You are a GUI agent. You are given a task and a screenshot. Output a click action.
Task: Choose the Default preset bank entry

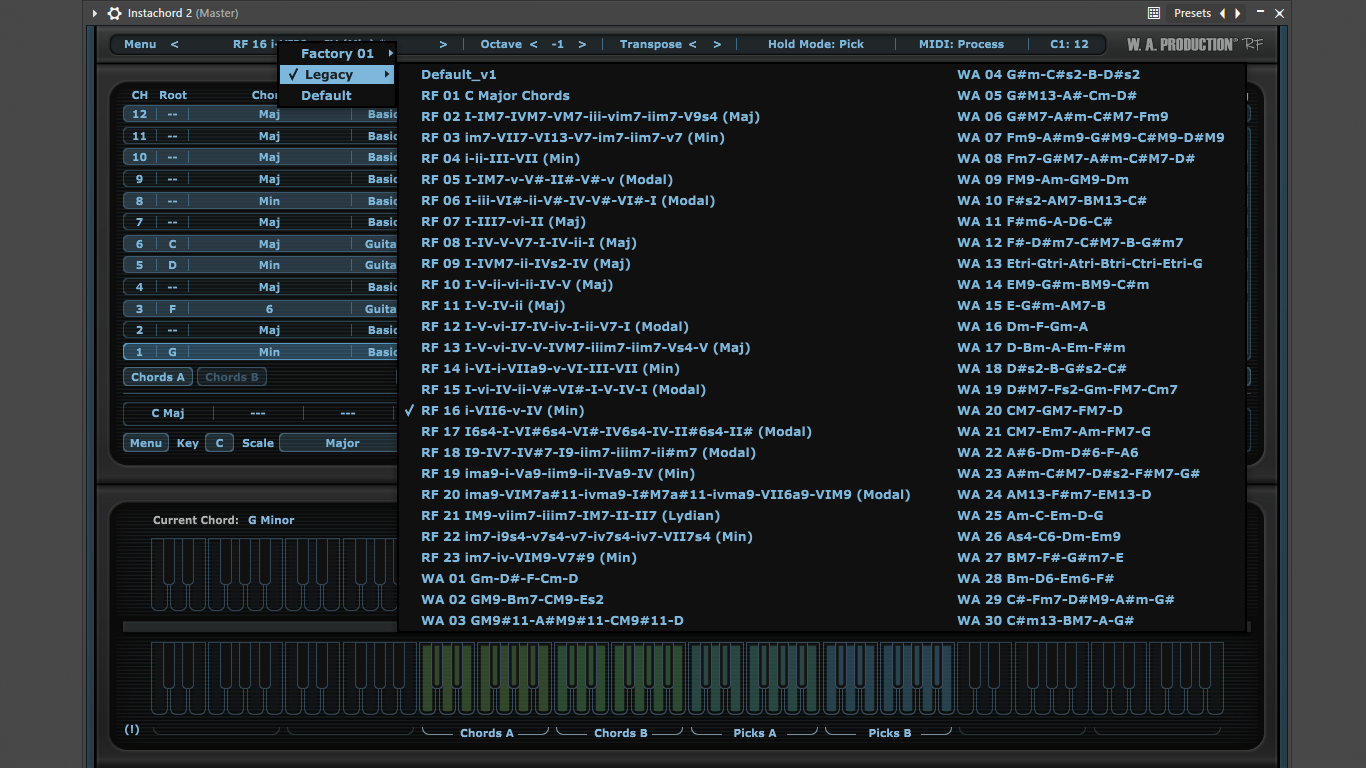tap(337, 95)
